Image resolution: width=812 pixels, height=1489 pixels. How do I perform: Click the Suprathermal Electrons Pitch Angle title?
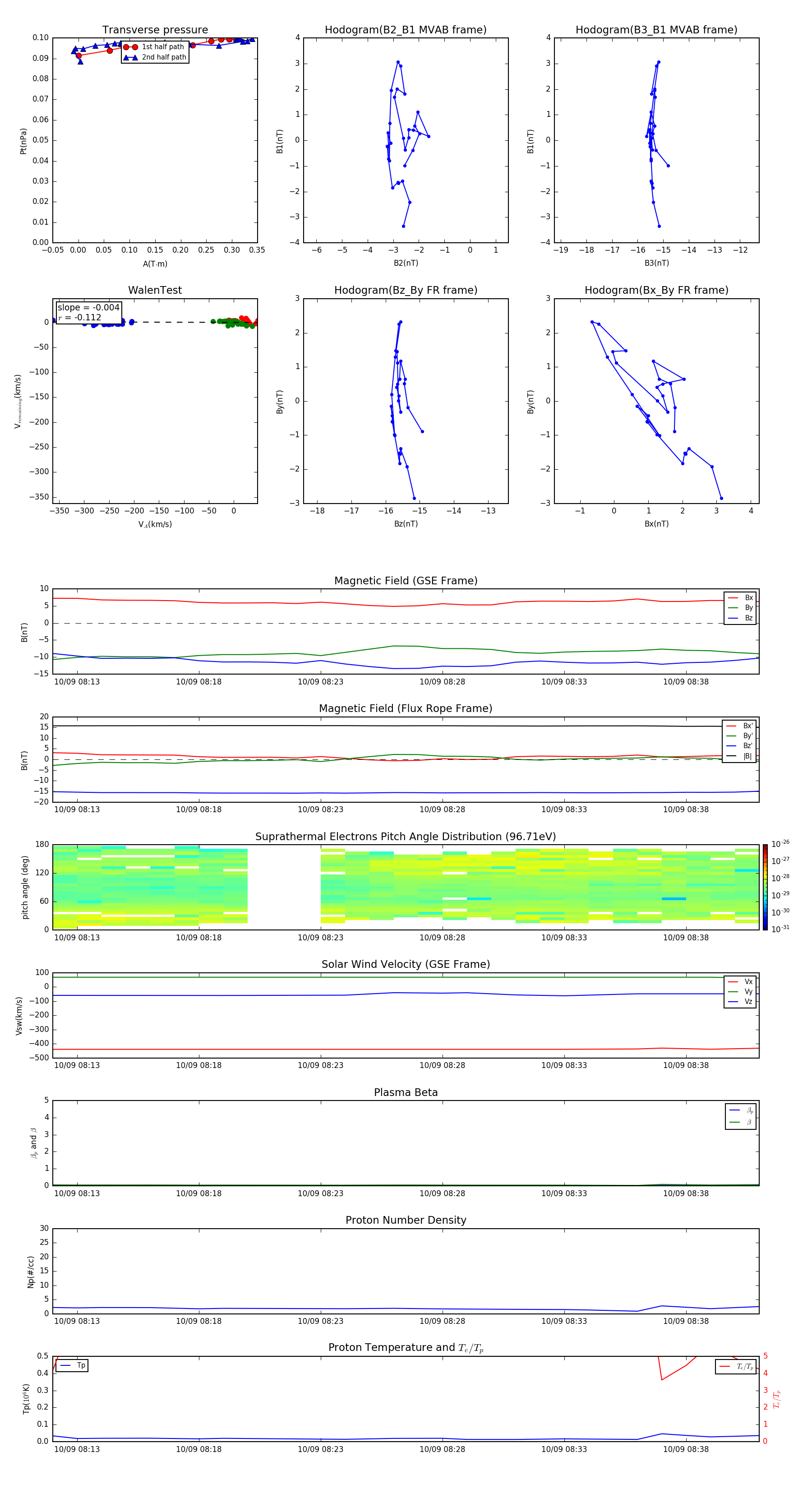pos(406,837)
